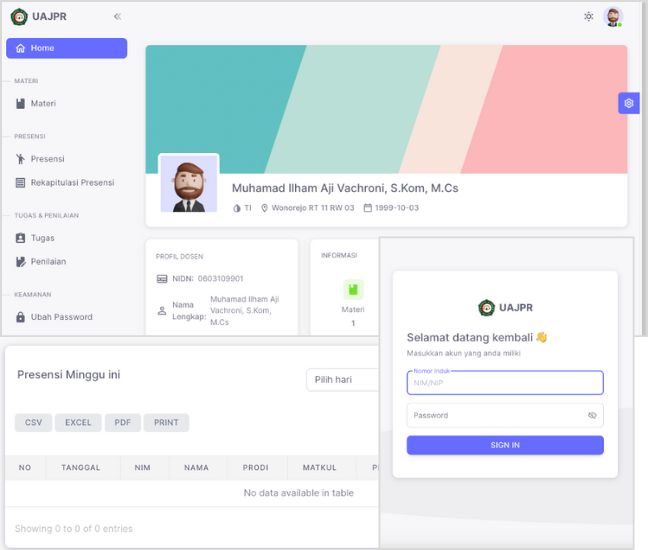
Task: Open Rekapitulasi Presensi icon in sidebar
Action: (21, 182)
